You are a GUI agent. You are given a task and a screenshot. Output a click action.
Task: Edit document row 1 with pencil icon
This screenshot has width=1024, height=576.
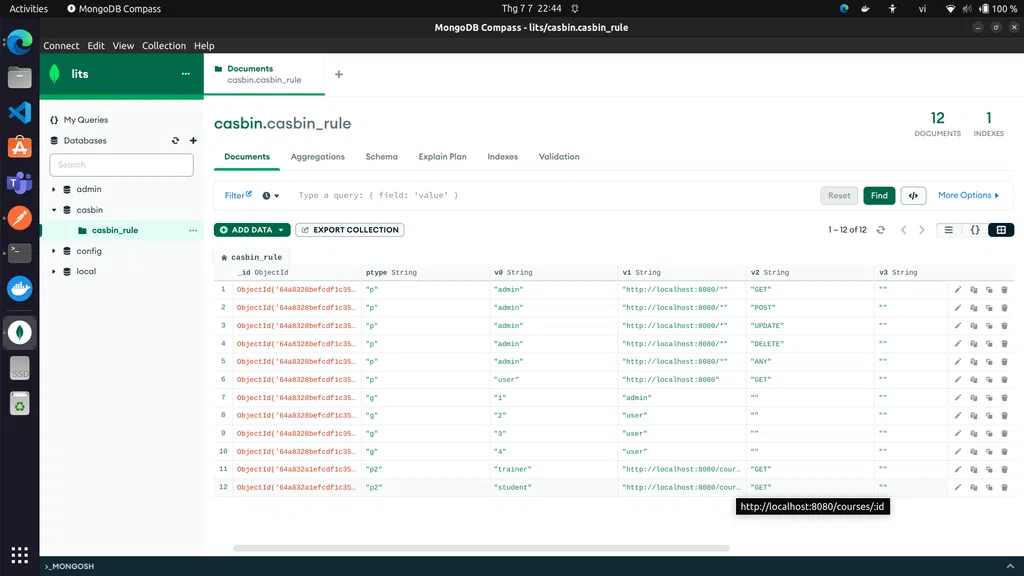pyautogui.click(x=957, y=289)
